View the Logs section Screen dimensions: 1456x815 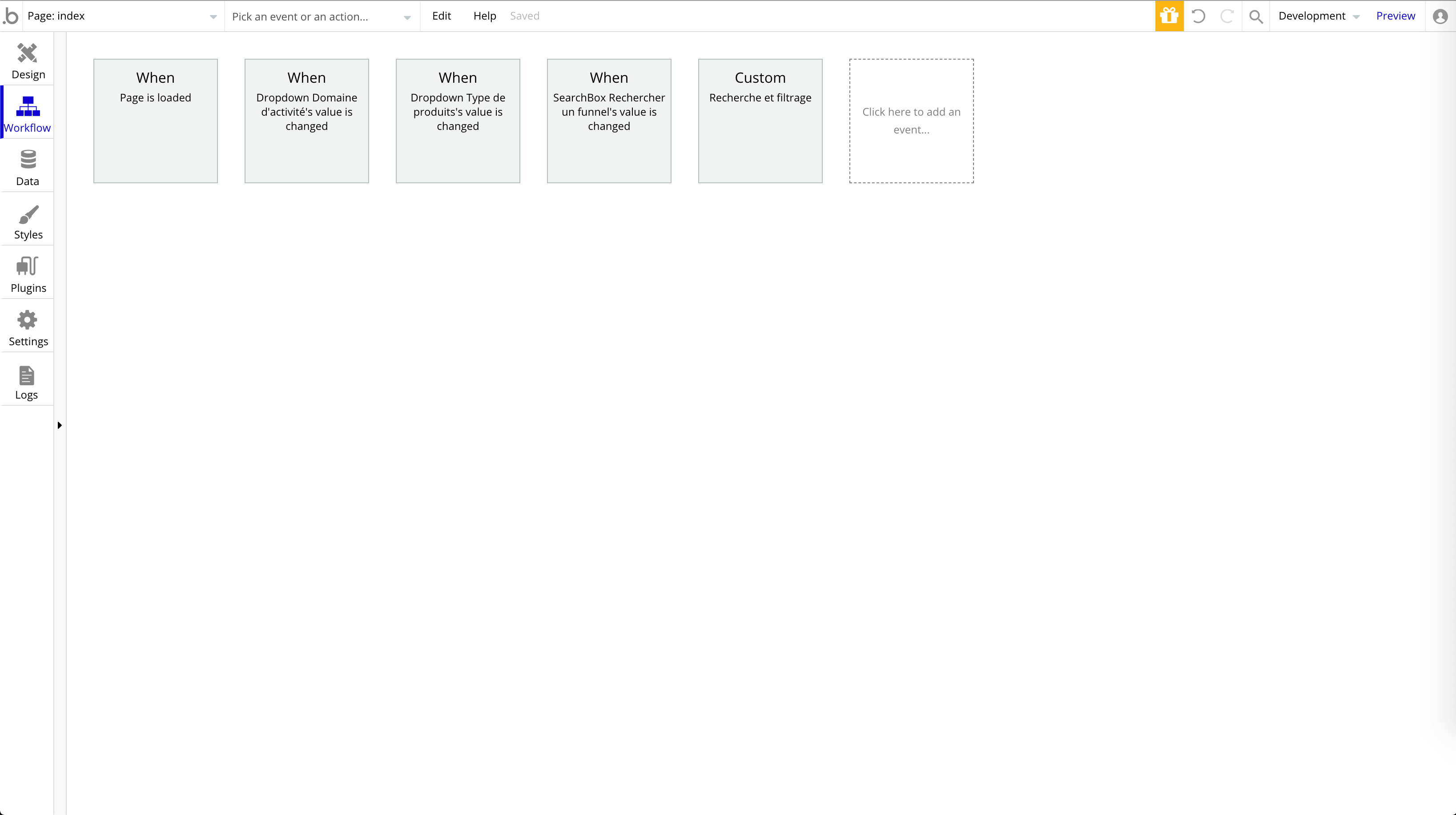point(27,382)
